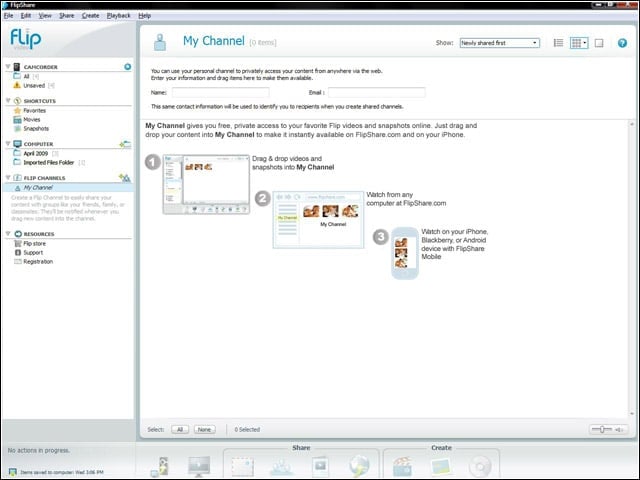Image resolution: width=640 pixels, height=480 pixels.
Task: Click the create snapshot photo icon
Action: click(441, 467)
